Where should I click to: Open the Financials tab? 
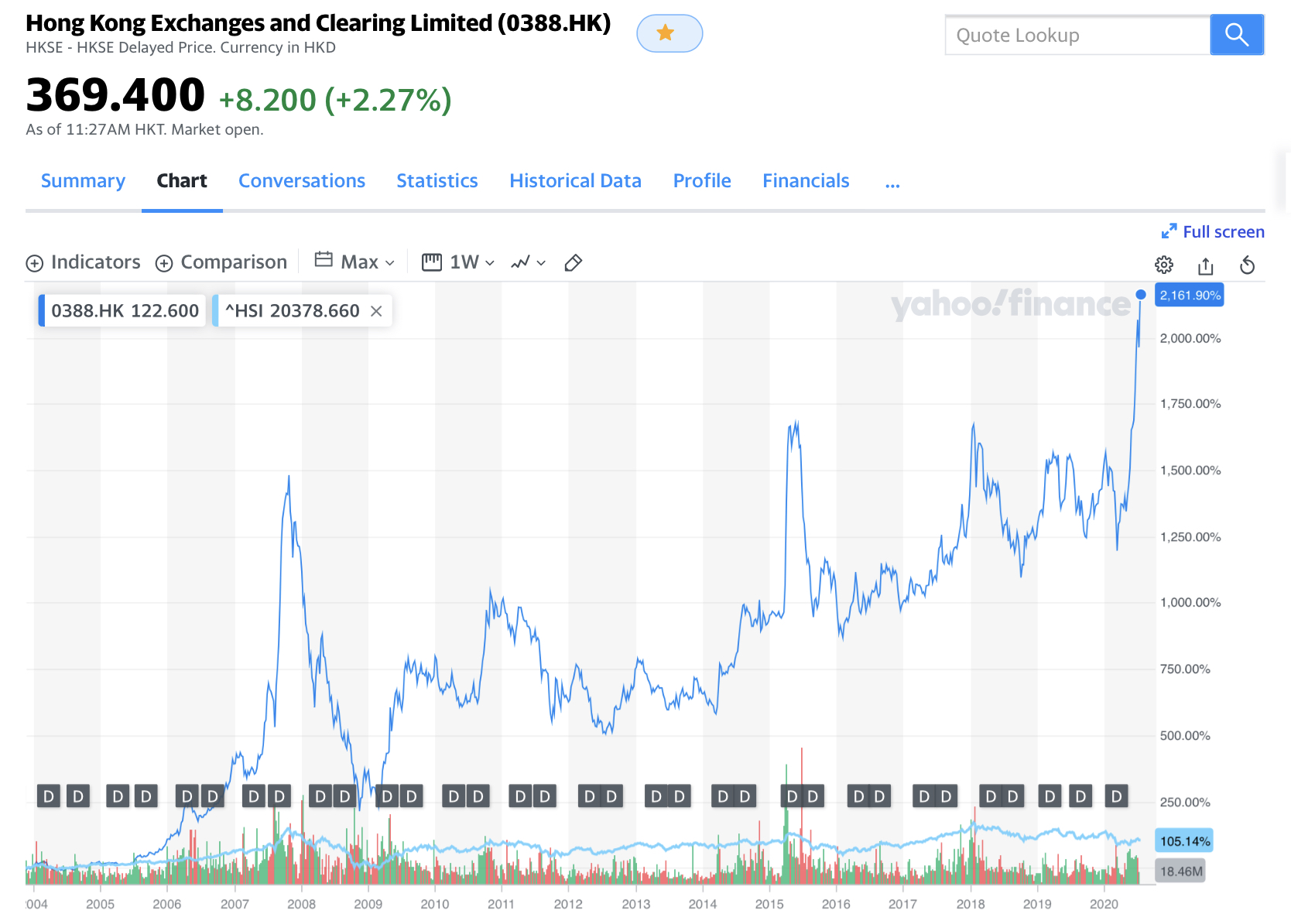[806, 181]
